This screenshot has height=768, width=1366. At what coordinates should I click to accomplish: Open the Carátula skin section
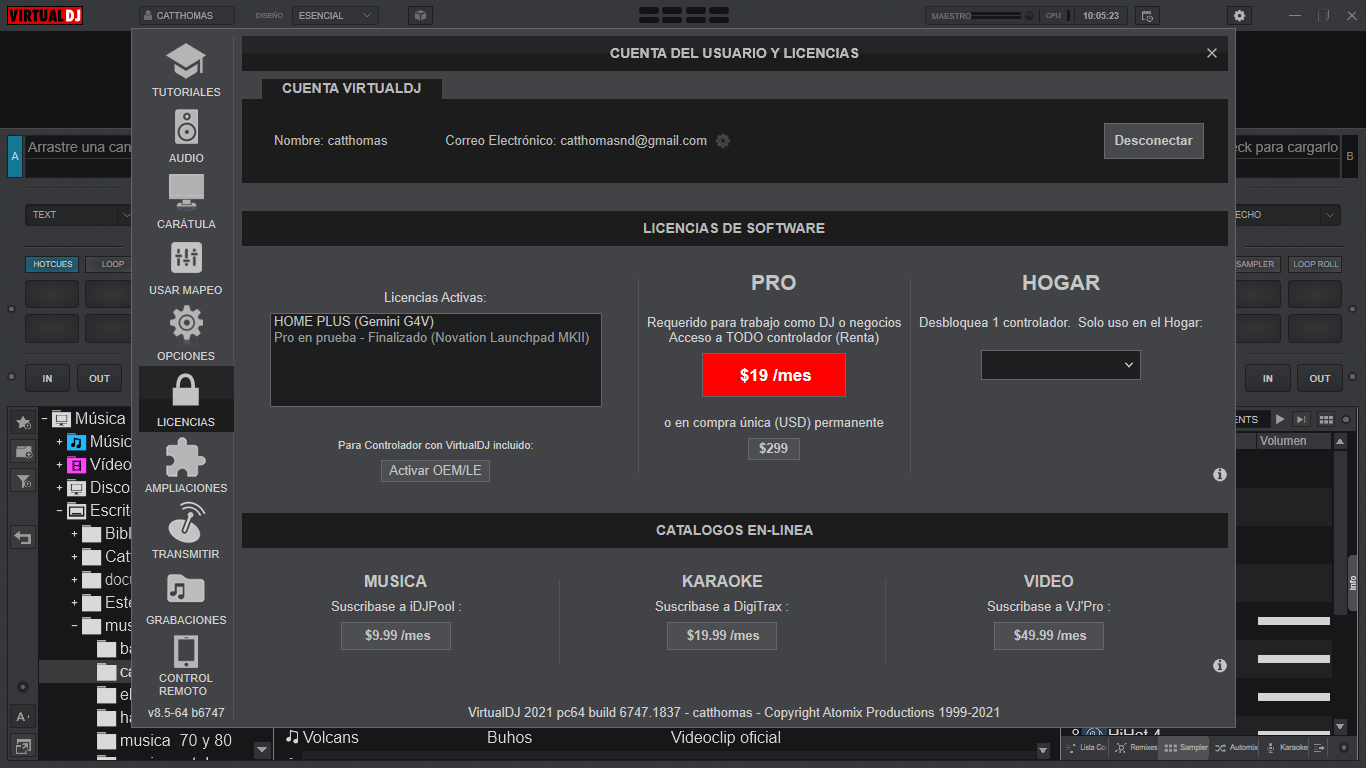tap(186, 202)
